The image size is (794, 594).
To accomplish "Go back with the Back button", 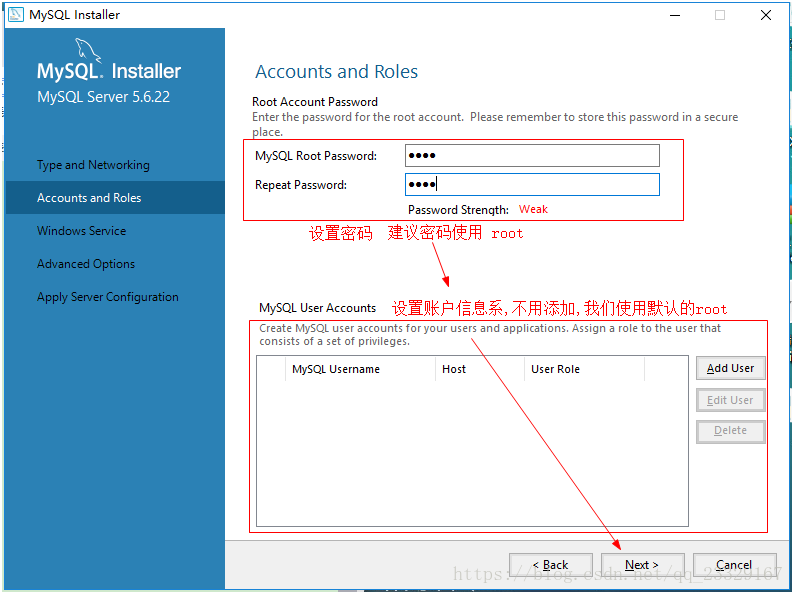I will [550, 565].
